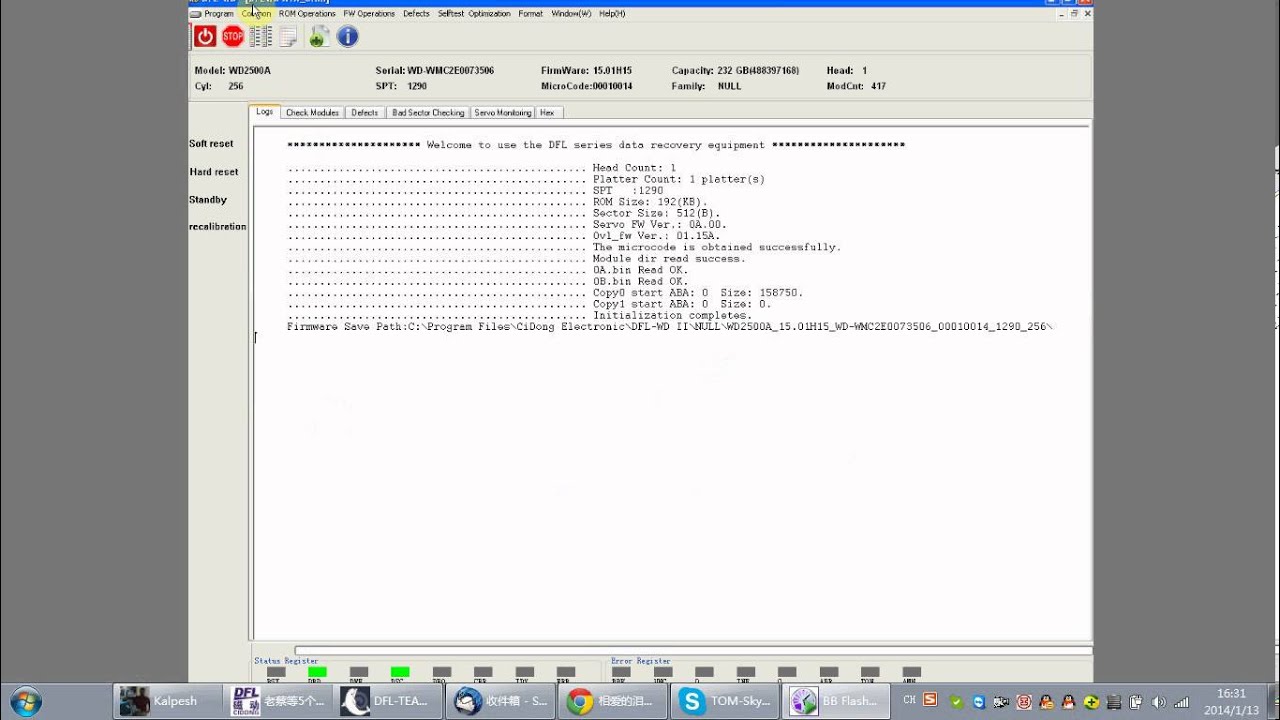Viewport: 1280px width, 720px height.
Task: Open the Thunderbird inbox taskbar item
Action: tap(500, 701)
